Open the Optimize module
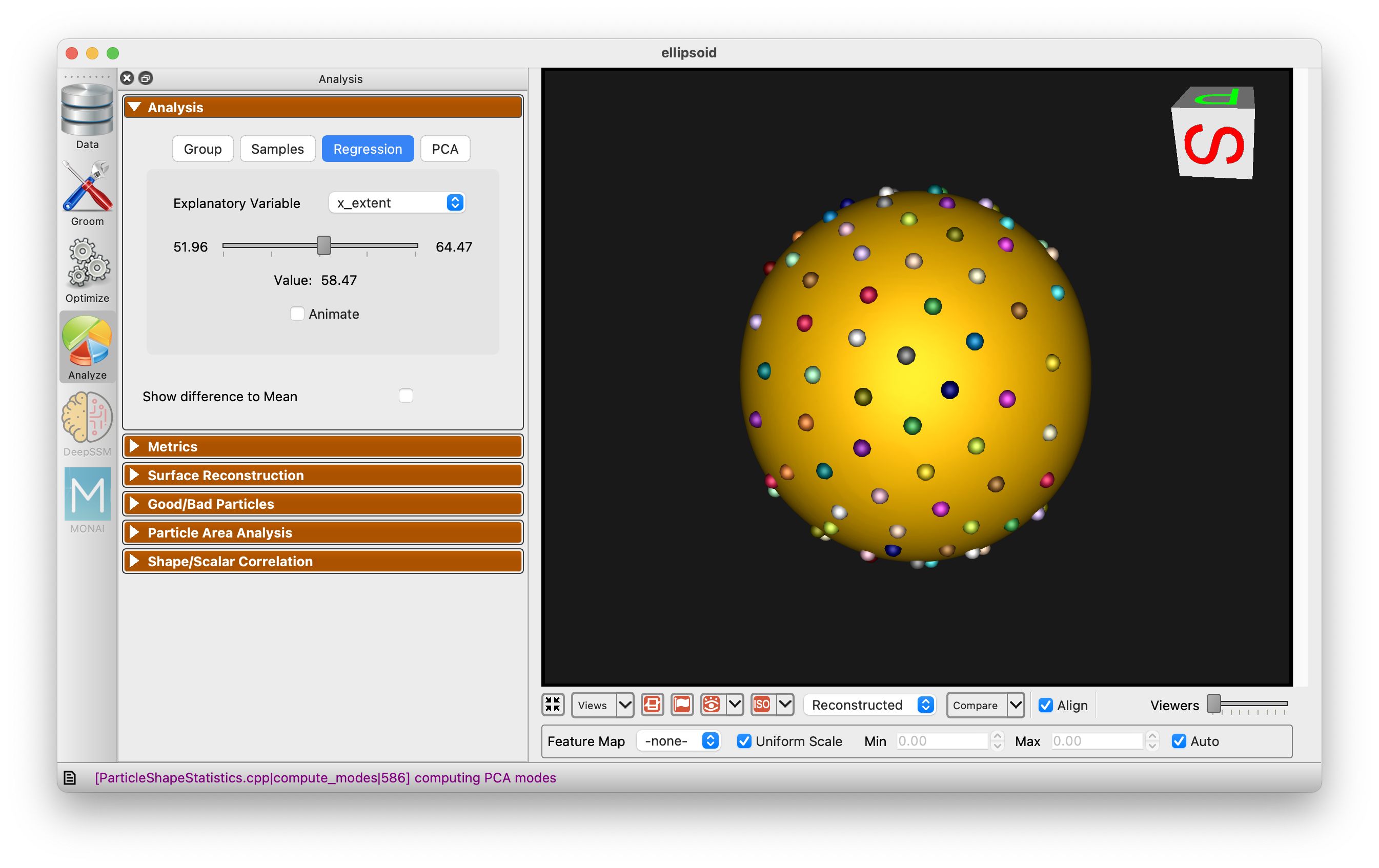1379x868 pixels. pos(87,270)
